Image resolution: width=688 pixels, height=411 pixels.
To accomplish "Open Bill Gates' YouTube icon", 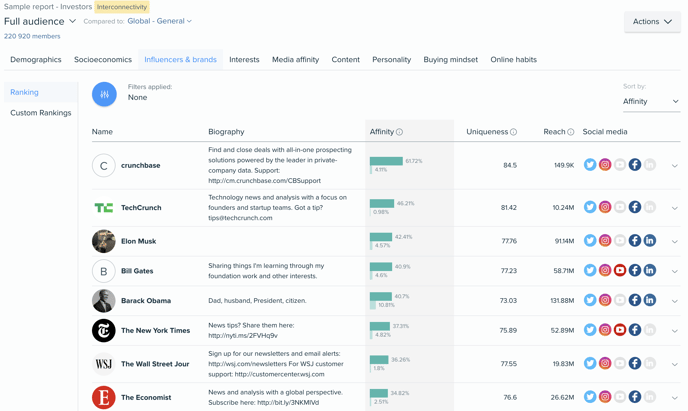I will (620, 270).
